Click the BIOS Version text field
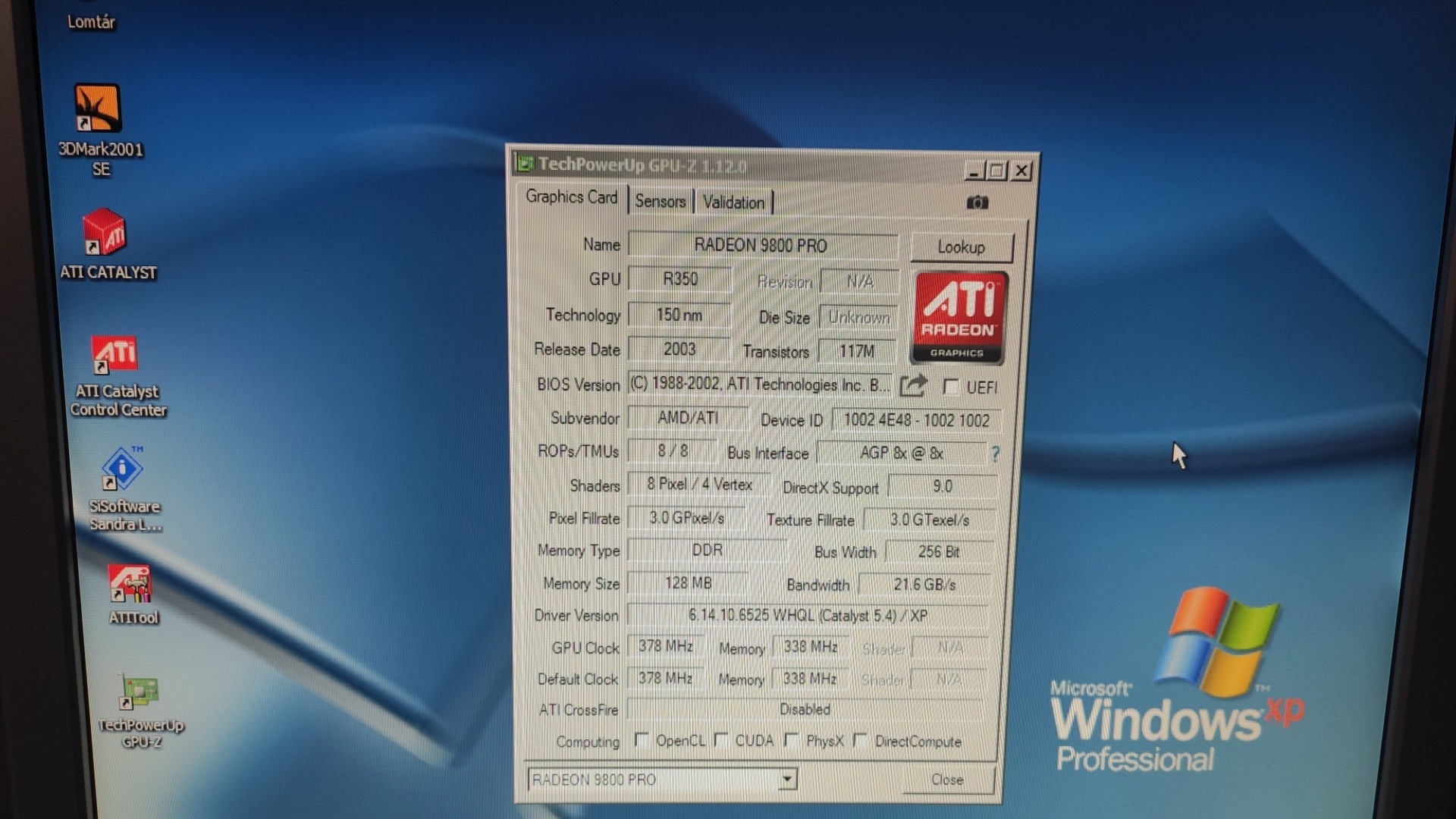 pyautogui.click(x=760, y=384)
